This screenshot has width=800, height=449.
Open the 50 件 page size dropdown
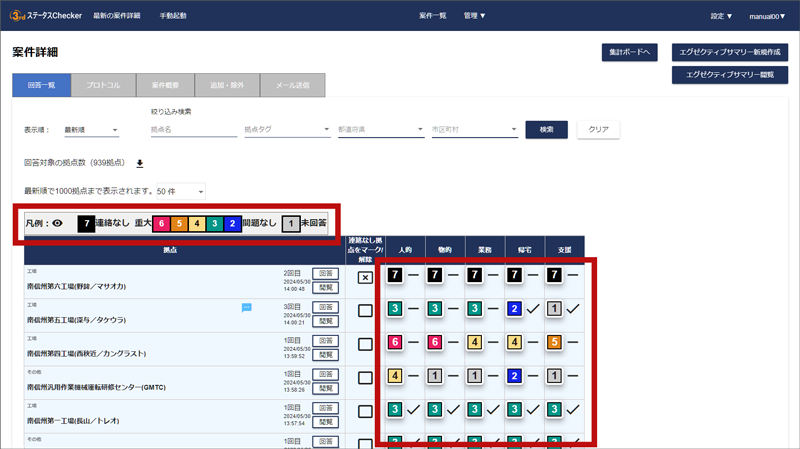point(180,191)
